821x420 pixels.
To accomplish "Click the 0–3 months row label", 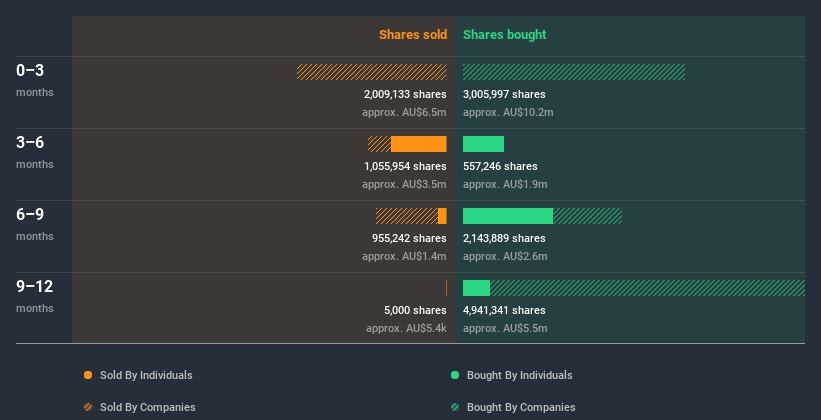I will click(35, 80).
